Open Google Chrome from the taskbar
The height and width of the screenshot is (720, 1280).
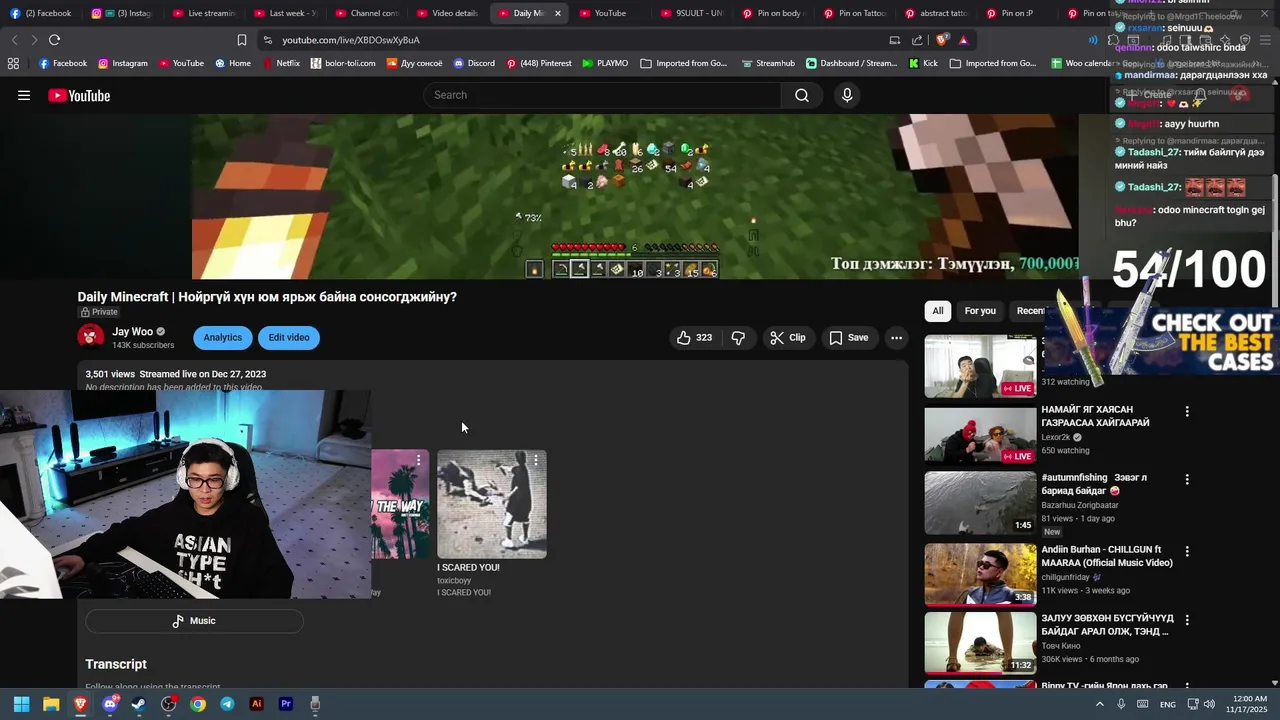point(198,704)
